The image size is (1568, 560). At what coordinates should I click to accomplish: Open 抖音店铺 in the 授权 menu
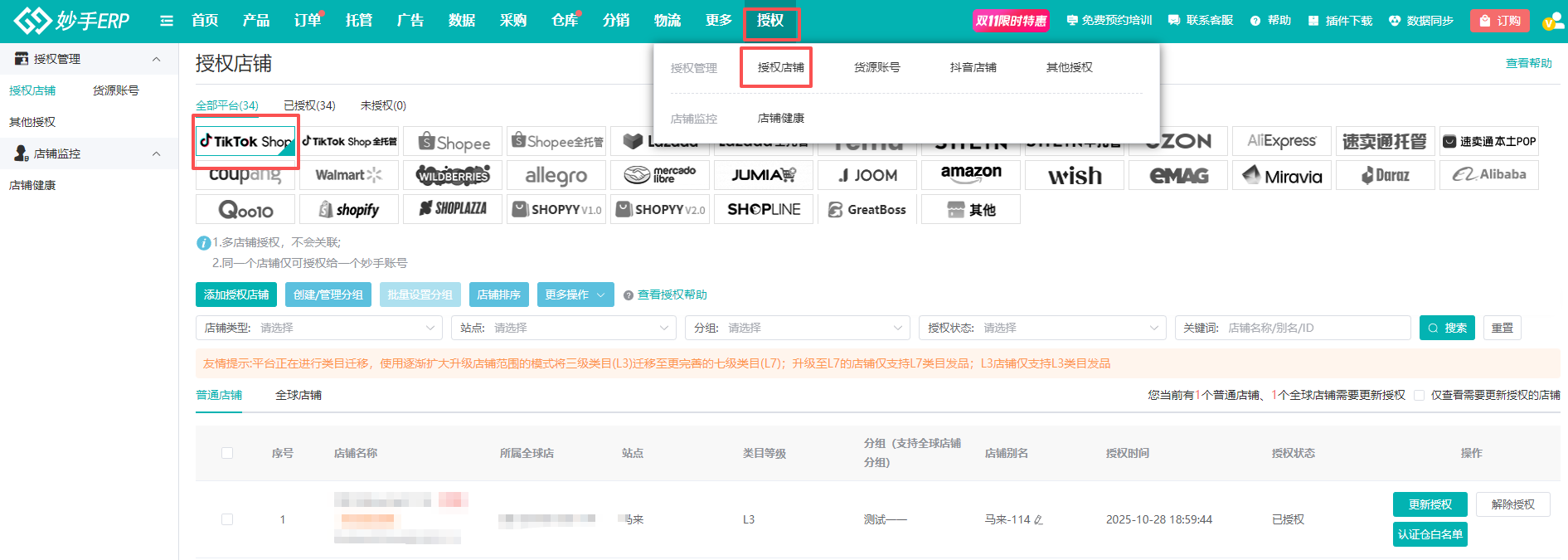pyautogui.click(x=973, y=67)
